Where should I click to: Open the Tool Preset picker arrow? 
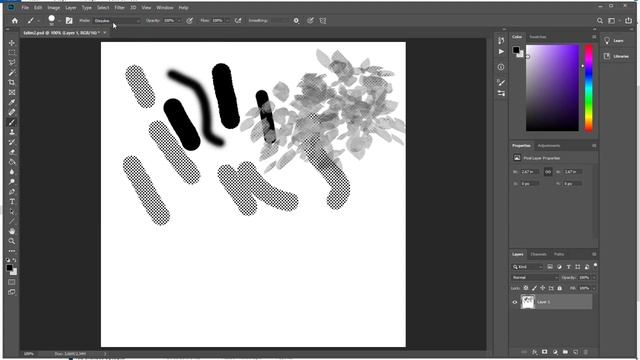pyautogui.click(x=38, y=20)
